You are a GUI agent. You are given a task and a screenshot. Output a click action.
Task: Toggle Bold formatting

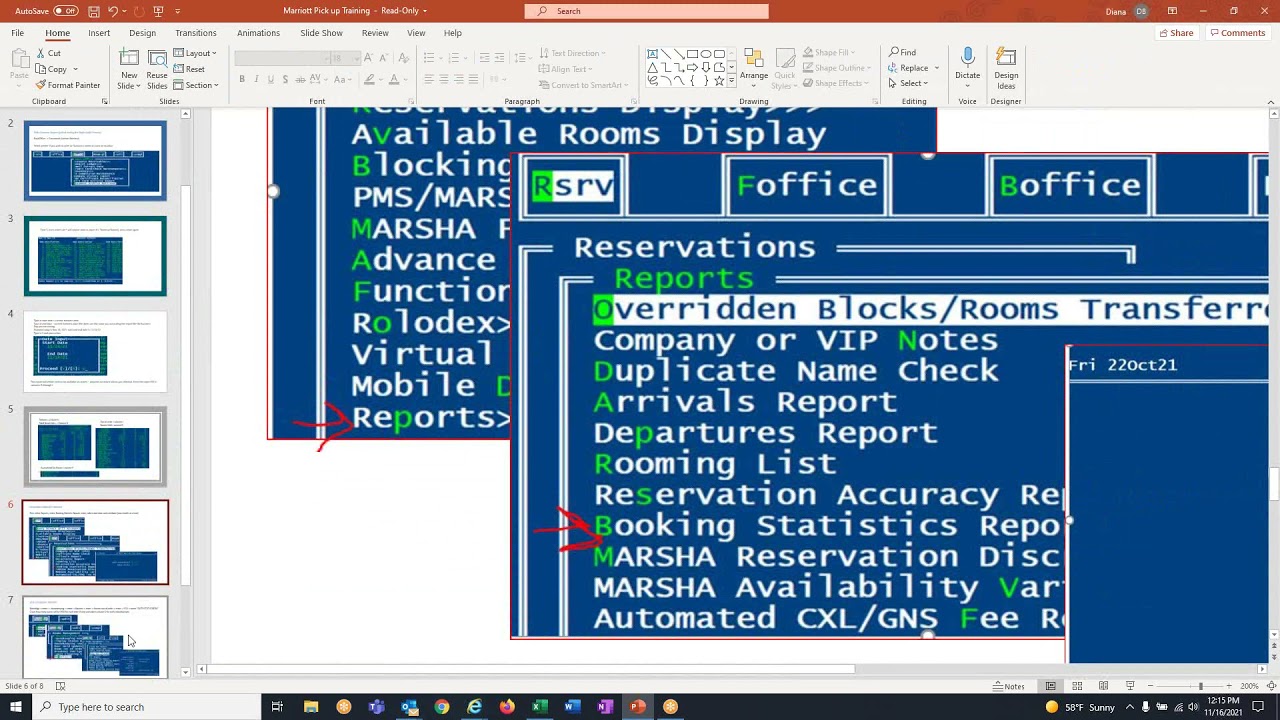point(241,80)
